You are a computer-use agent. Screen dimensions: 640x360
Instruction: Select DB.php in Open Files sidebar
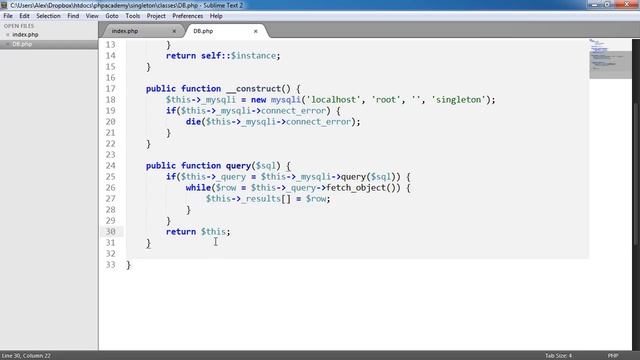click(22, 44)
